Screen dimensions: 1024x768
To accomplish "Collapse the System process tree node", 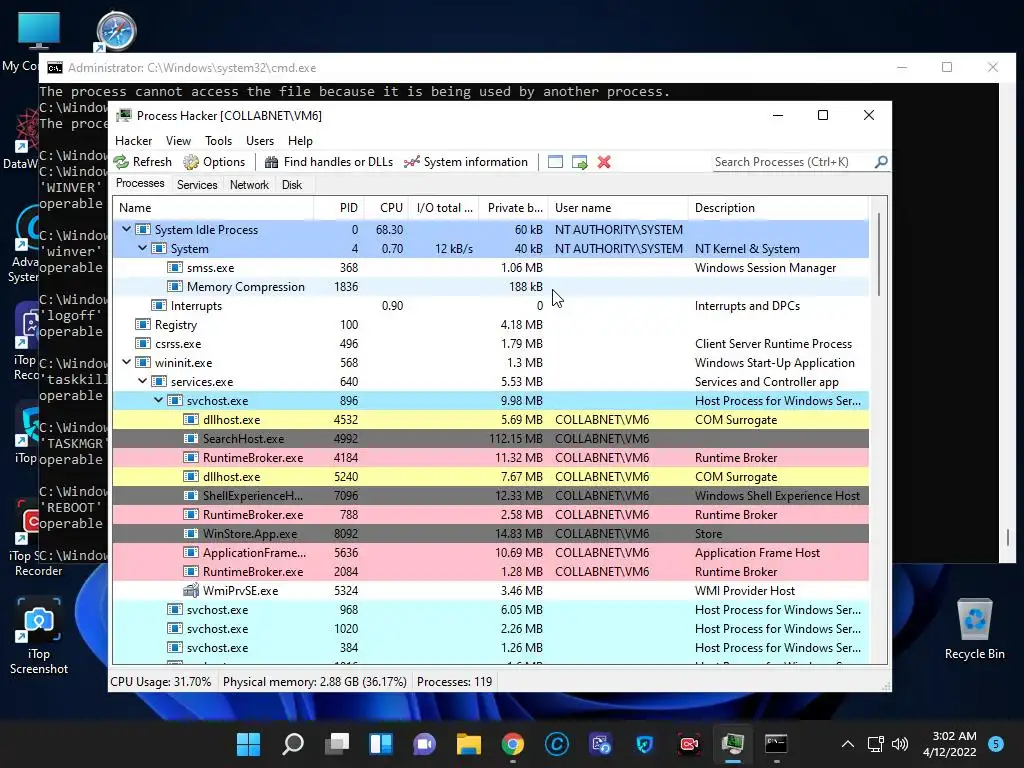I will (x=142, y=248).
